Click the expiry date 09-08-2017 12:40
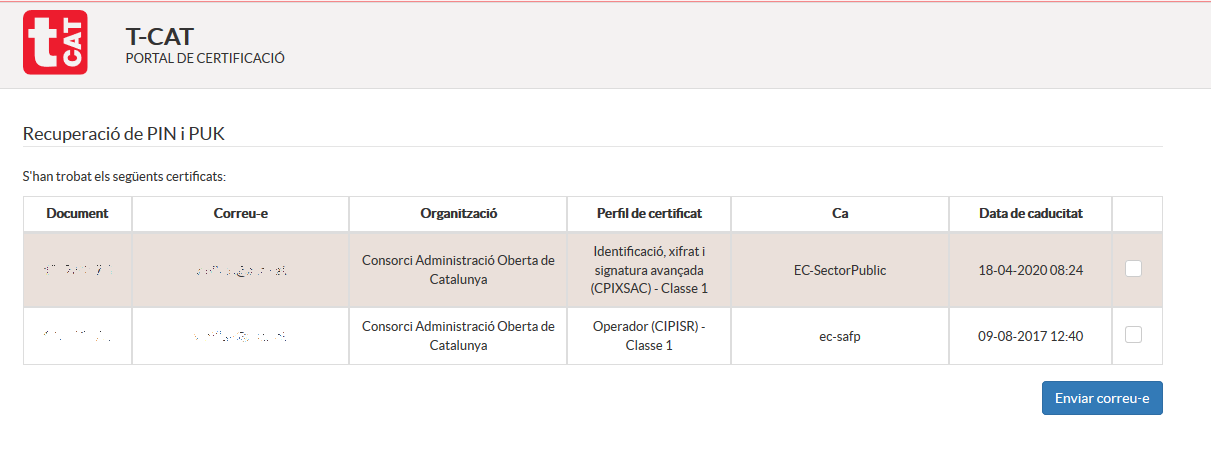 pos(1030,336)
